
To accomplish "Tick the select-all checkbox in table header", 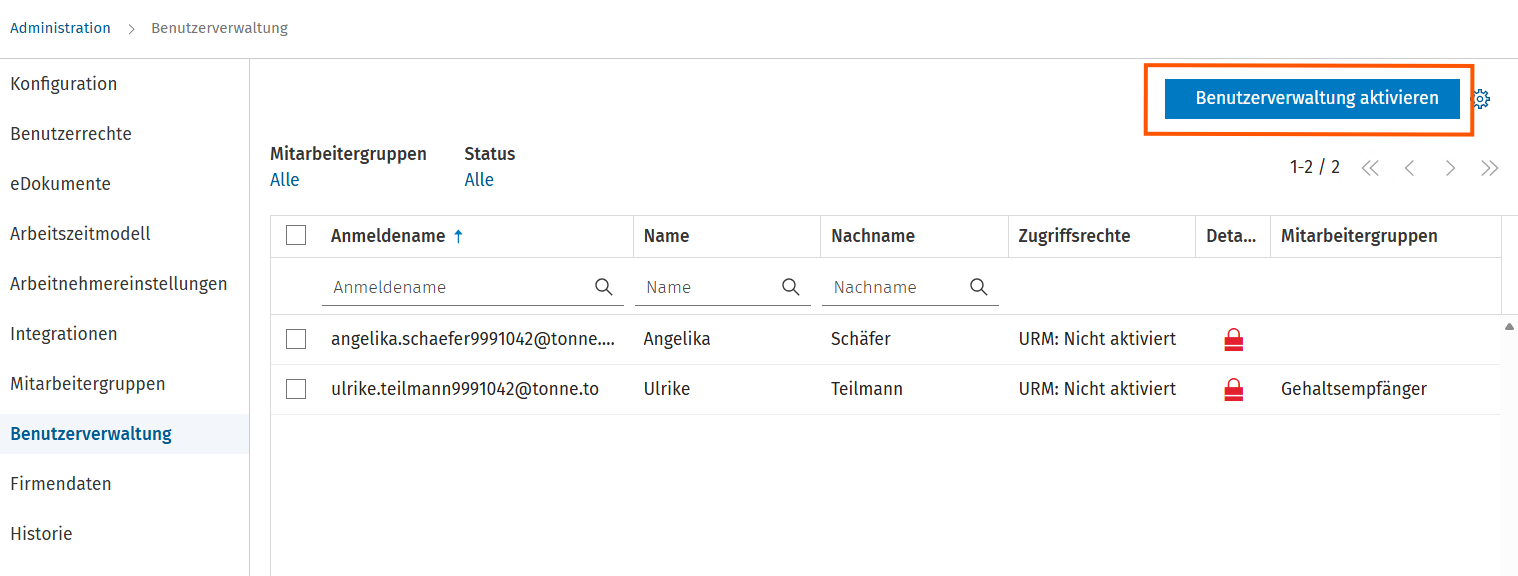I will click(296, 235).
